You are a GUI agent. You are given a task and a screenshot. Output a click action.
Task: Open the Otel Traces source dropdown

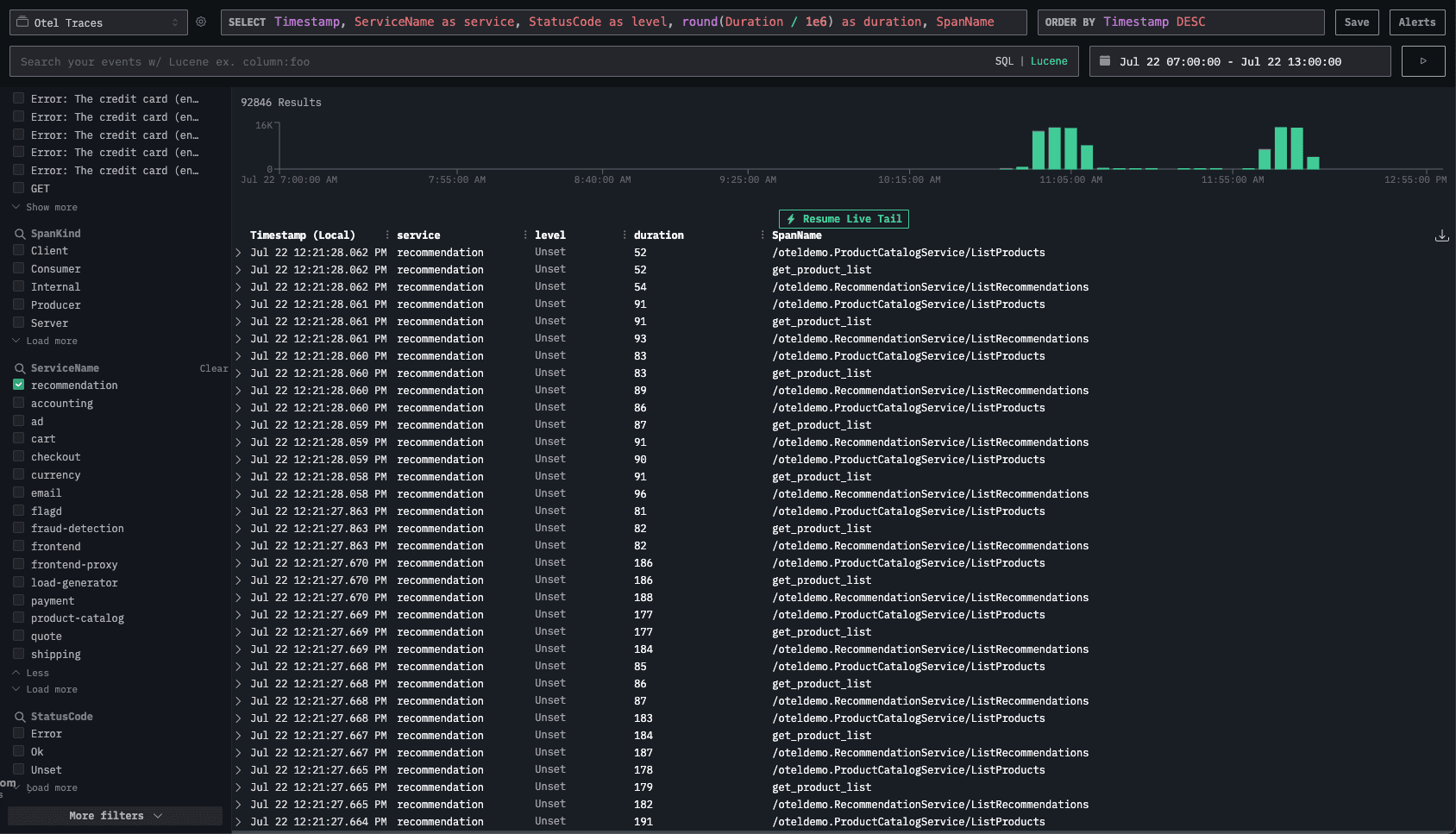pyautogui.click(x=97, y=22)
